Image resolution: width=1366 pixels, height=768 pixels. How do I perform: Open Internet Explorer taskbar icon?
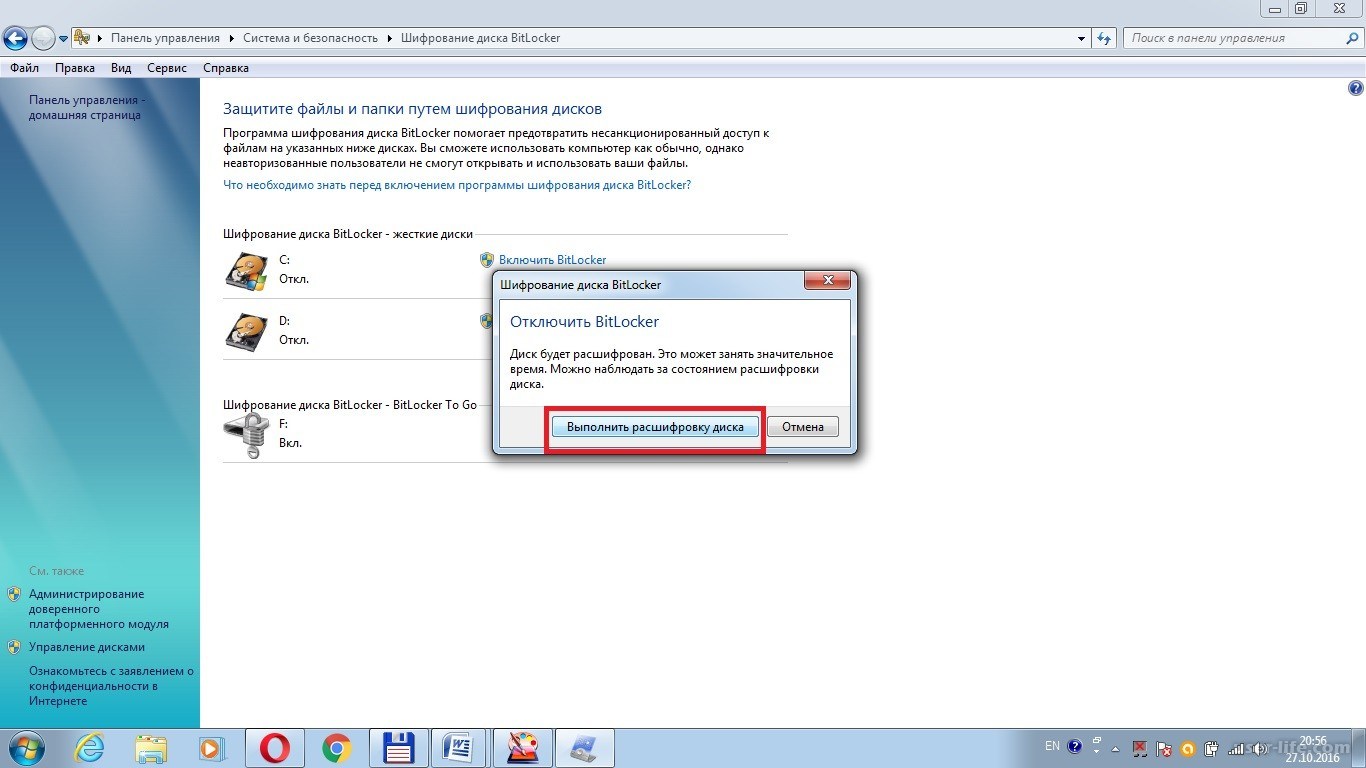coord(90,748)
